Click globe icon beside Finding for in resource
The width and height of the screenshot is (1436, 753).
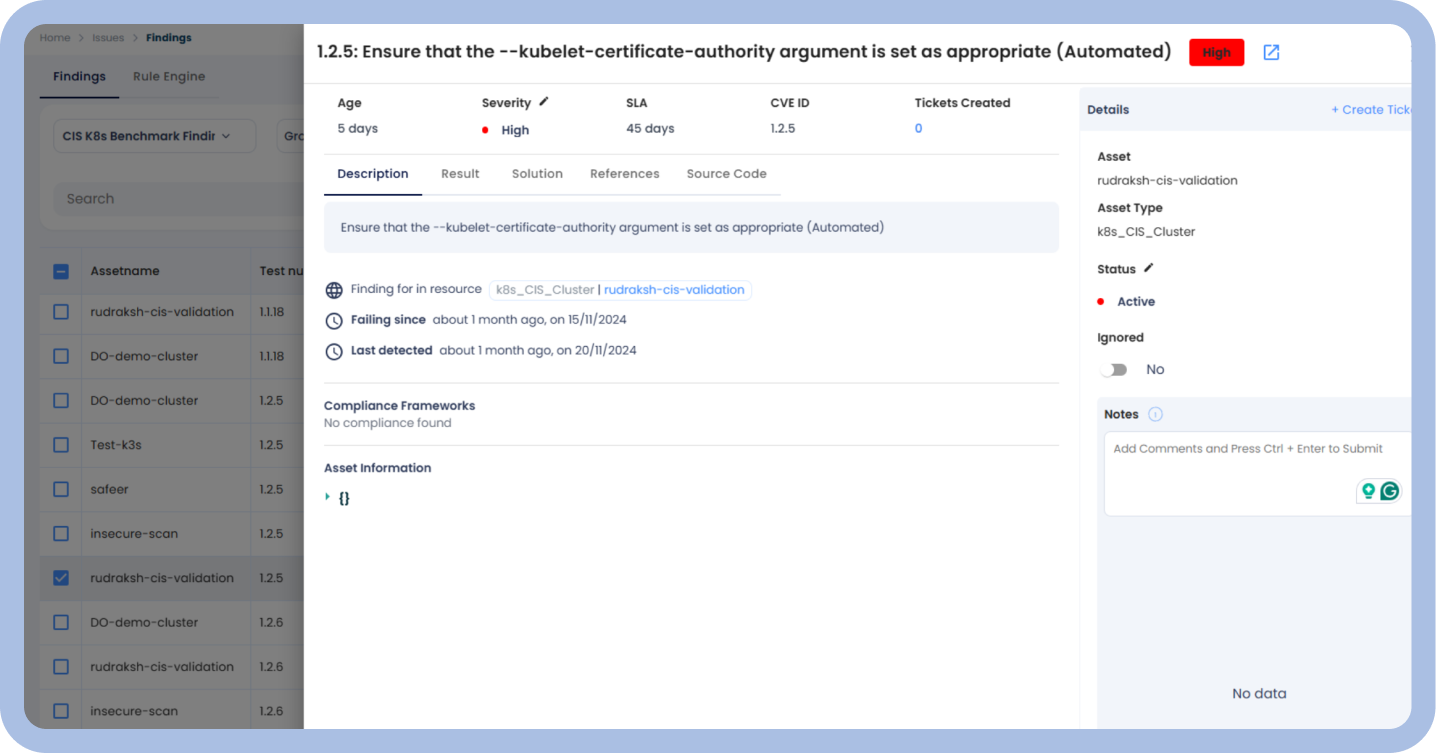tap(334, 290)
